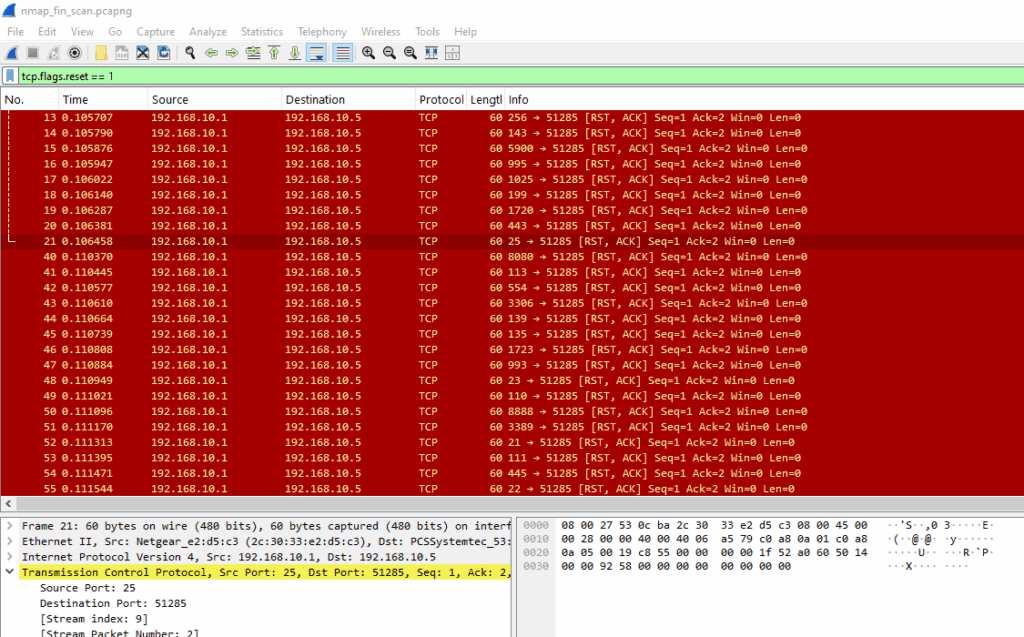Open capture options with the gear icon

pyautogui.click(x=74, y=53)
